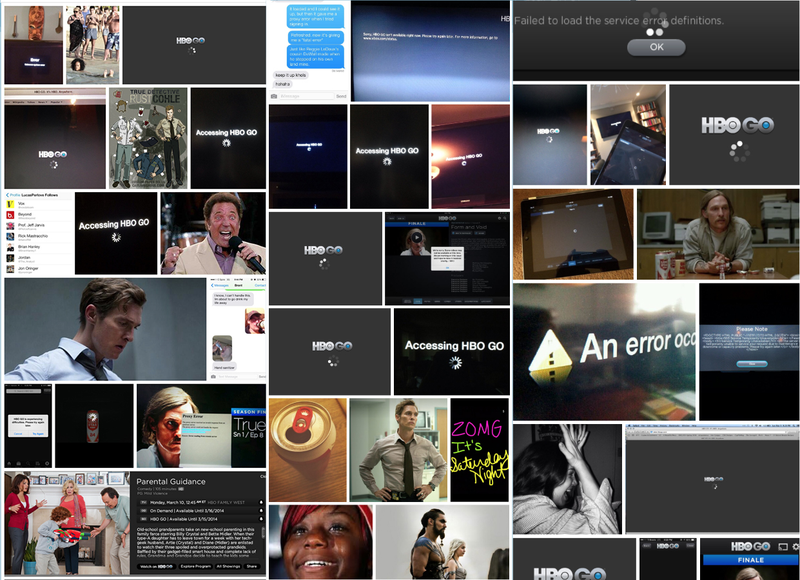The width and height of the screenshot is (800, 580).
Task: Click the iMessage text input field
Action: pyautogui.click(x=305, y=96)
